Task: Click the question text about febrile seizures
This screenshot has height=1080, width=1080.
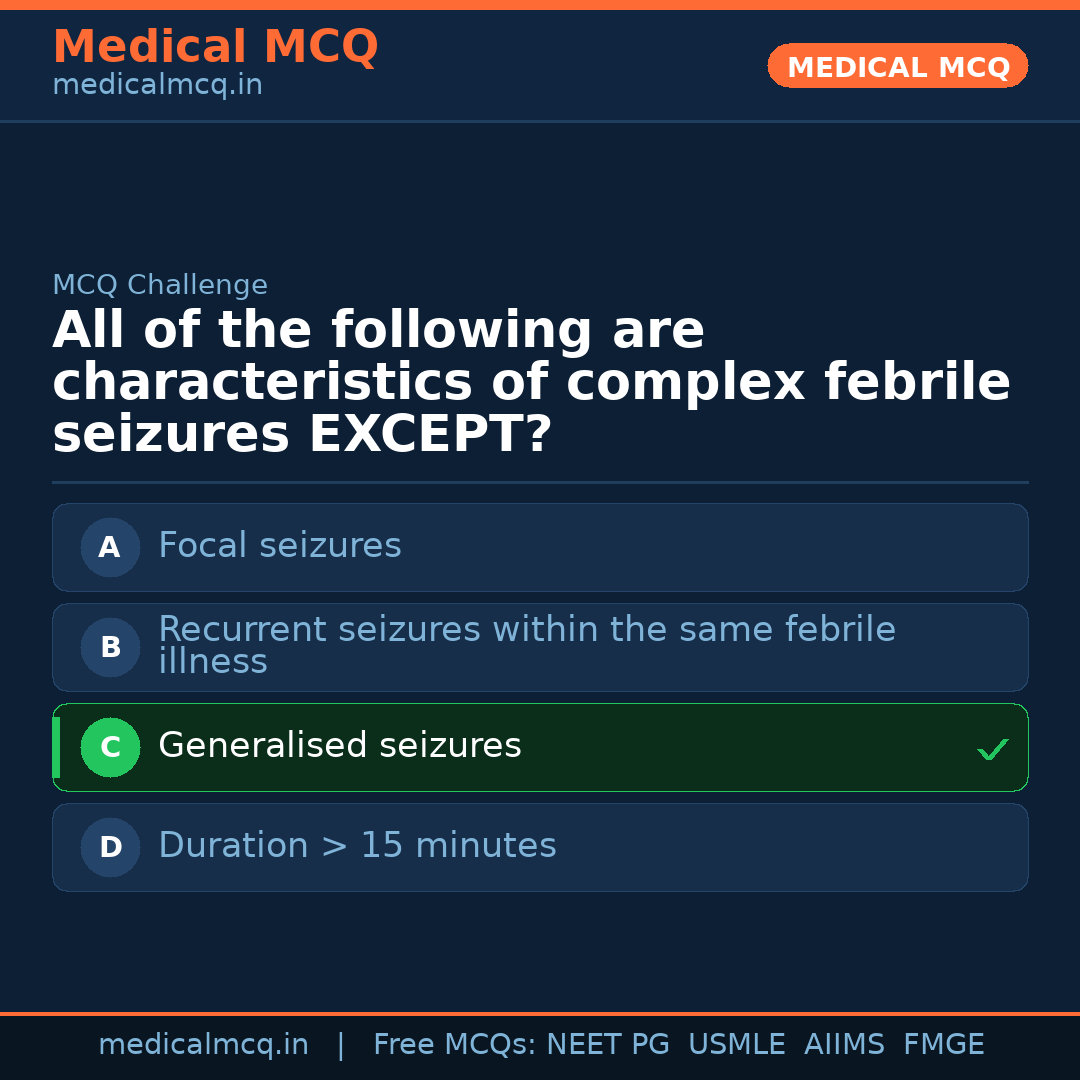Action: pos(530,383)
